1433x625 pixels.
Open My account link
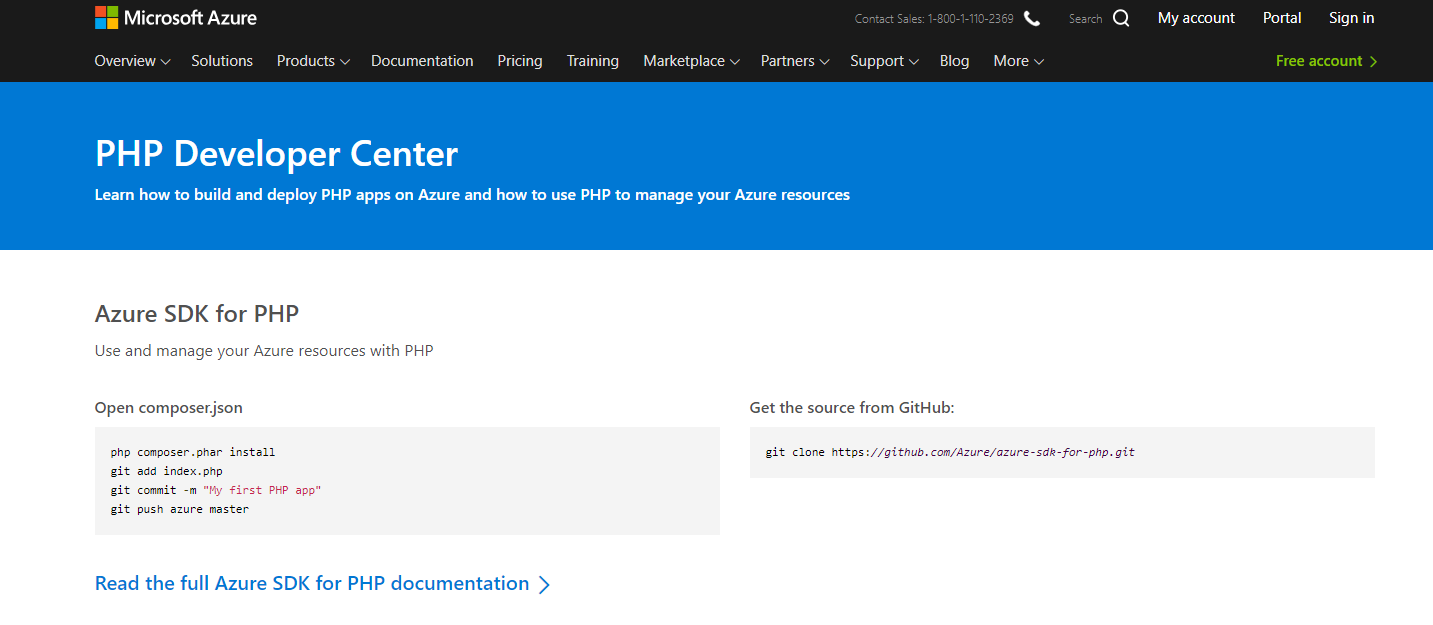[1196, 18]
